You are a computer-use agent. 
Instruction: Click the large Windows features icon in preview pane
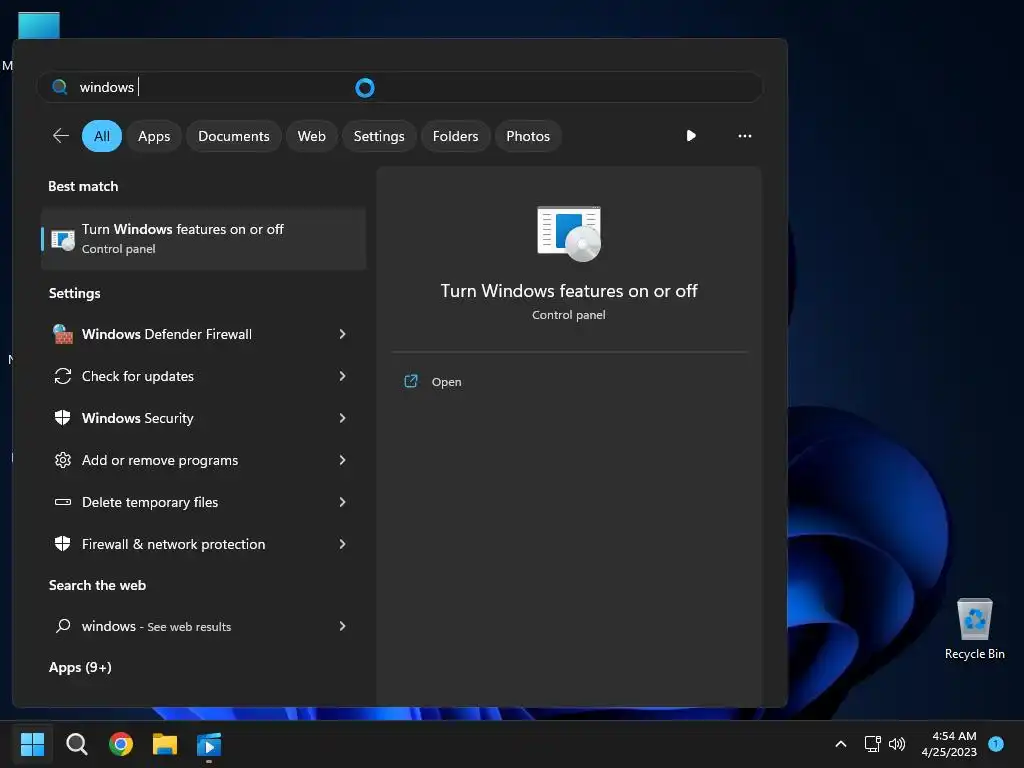569,234
